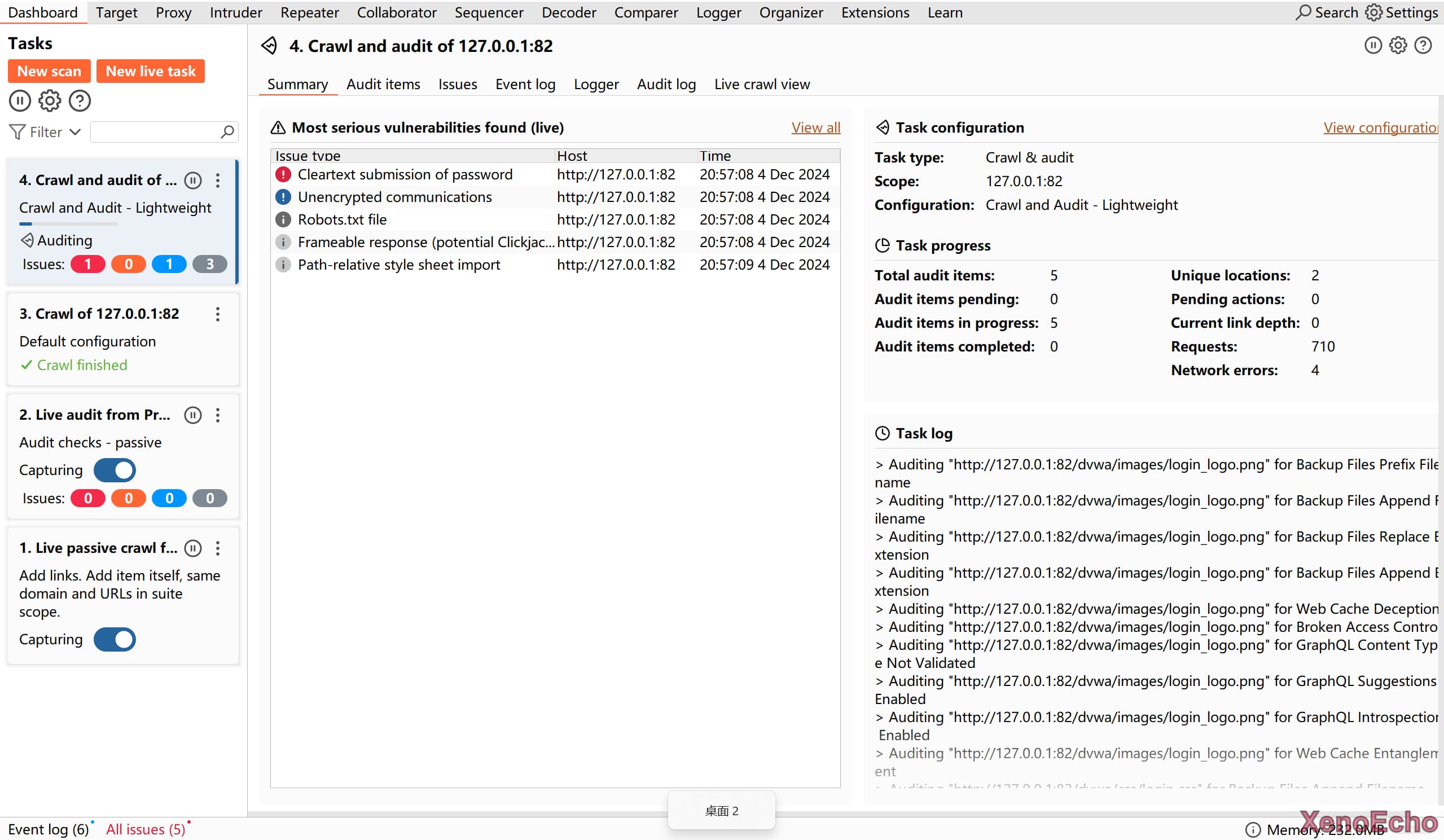Pause all tasks using the Tasks pause icon
Screen dimensions: 1444x840
click(20, 101)
